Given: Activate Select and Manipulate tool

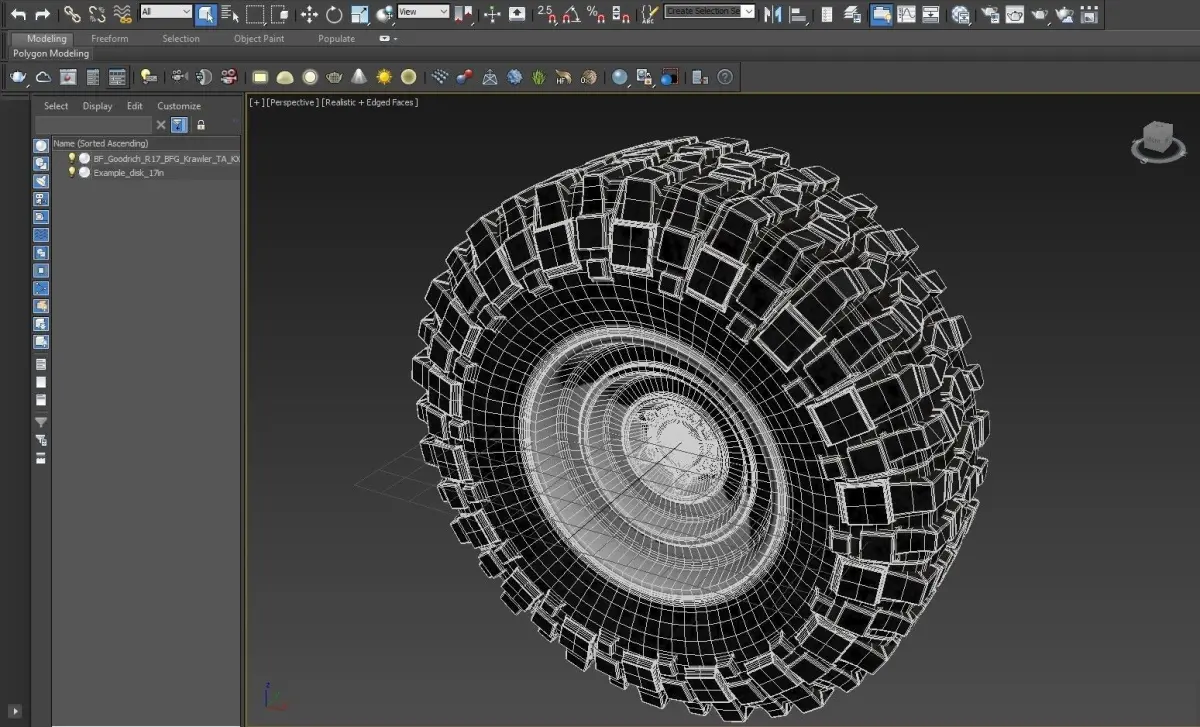Looking at the screenshot, I should tap(492, 14).
